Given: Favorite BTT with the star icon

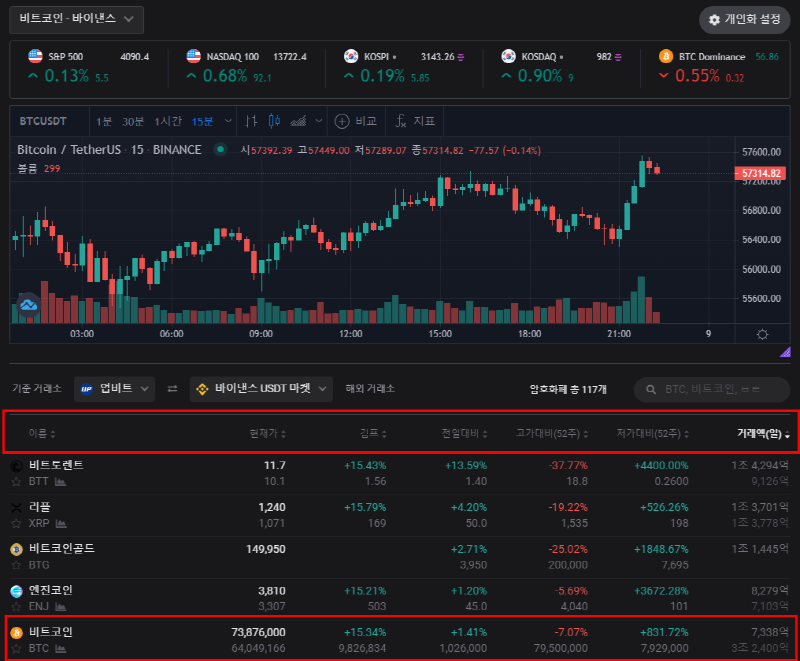Looking at the screenshot, I should [16, 481].
